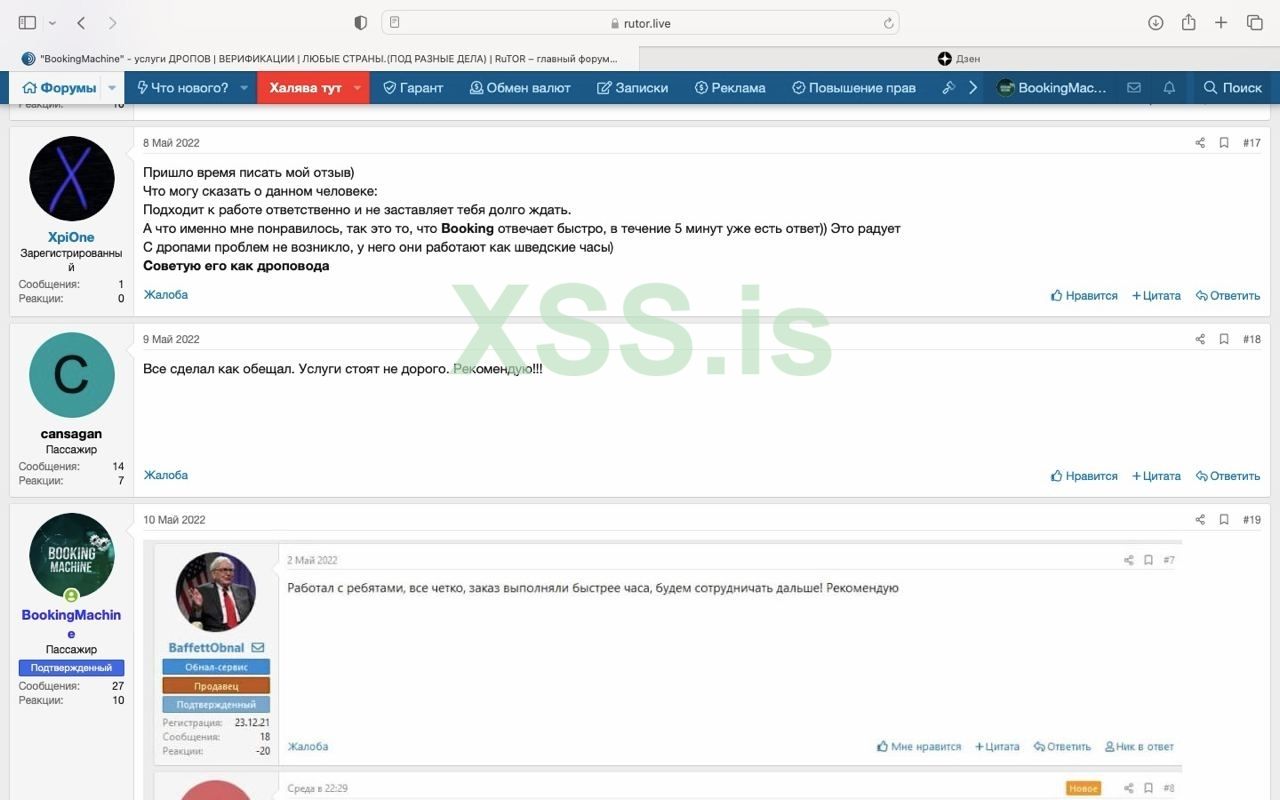Screen dimensions: 1280x800
Task: Open the Записки page
Action: click(632, 88)
